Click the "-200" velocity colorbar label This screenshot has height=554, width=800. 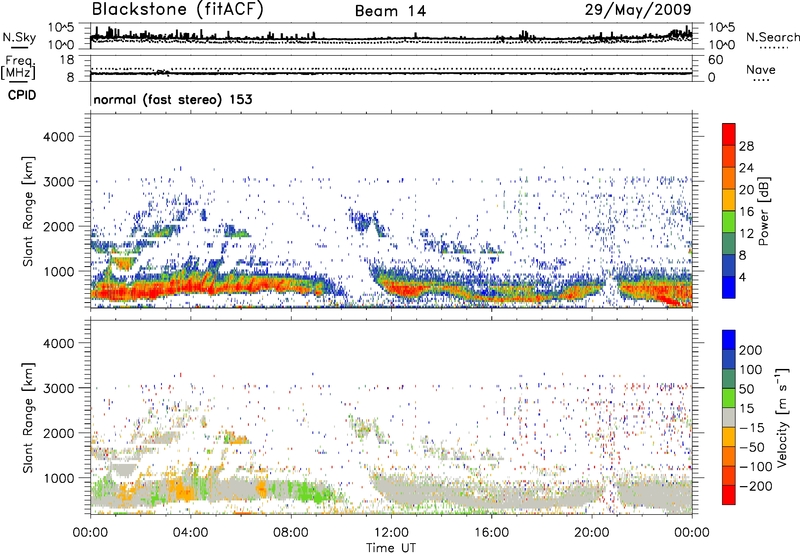(x=755, y=486)
